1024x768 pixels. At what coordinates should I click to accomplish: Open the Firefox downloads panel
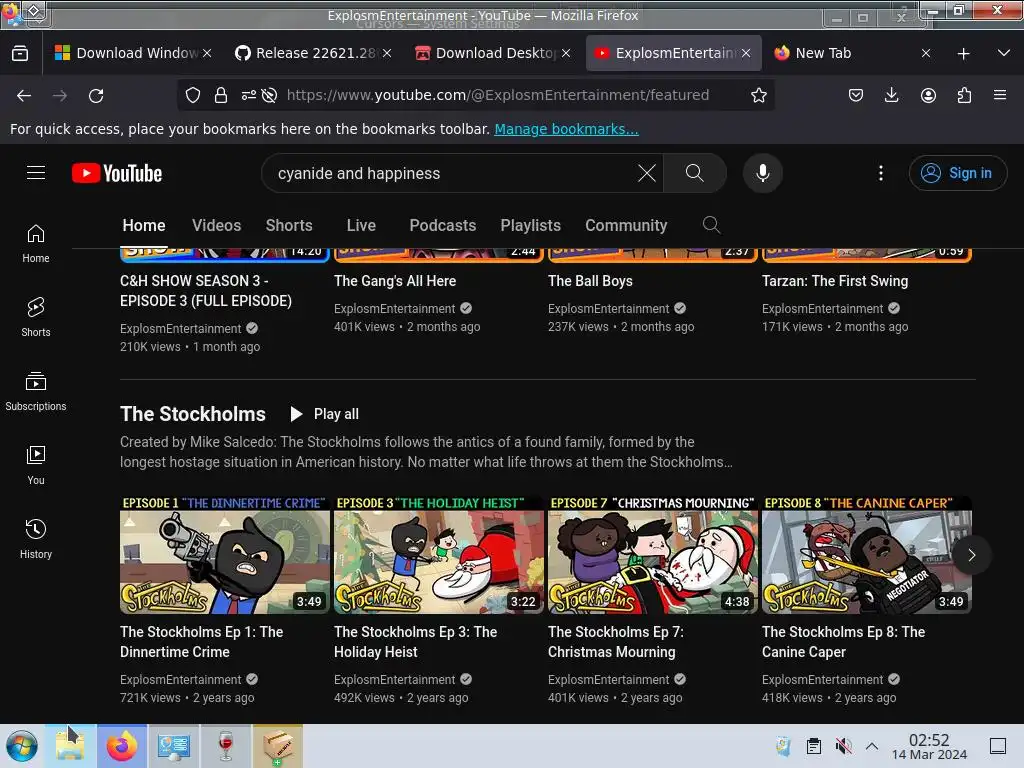891,95
